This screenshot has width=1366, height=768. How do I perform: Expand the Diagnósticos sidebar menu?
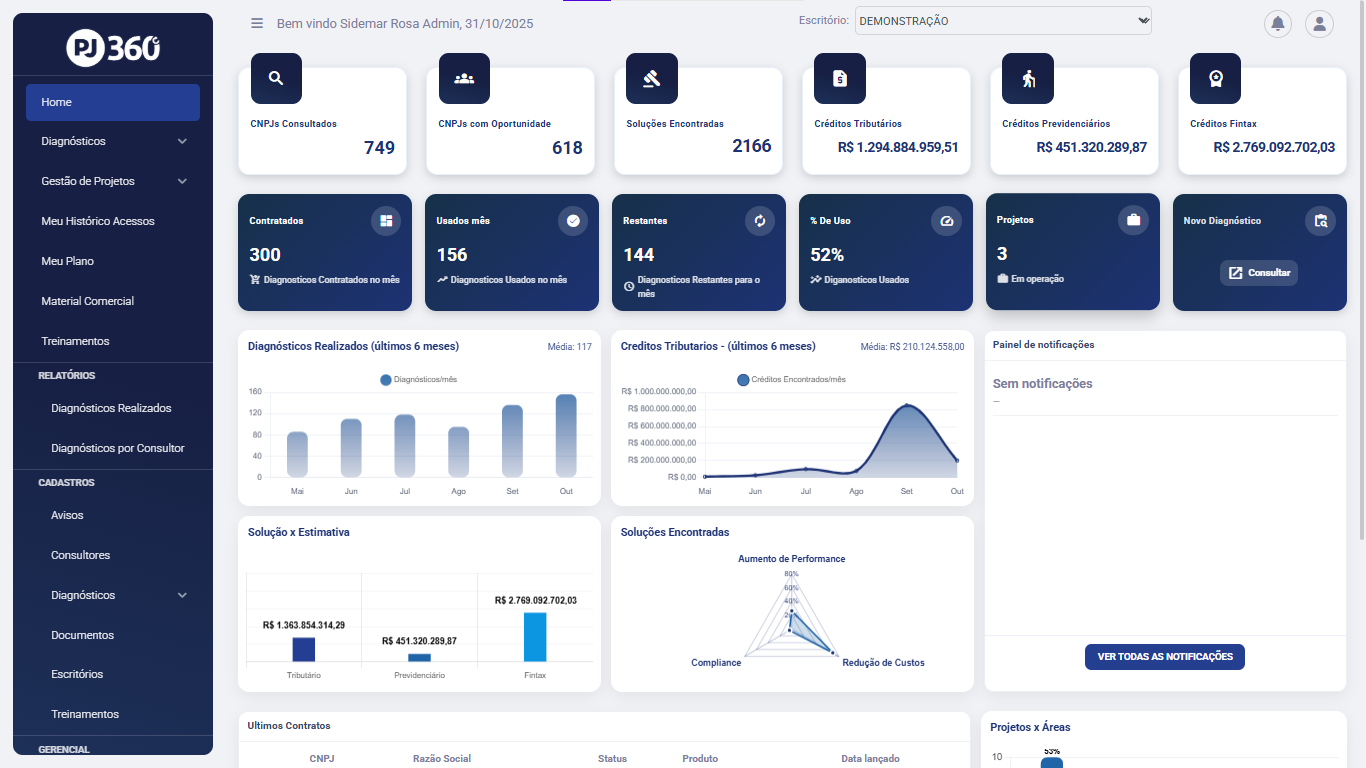[x=112, y=141]
